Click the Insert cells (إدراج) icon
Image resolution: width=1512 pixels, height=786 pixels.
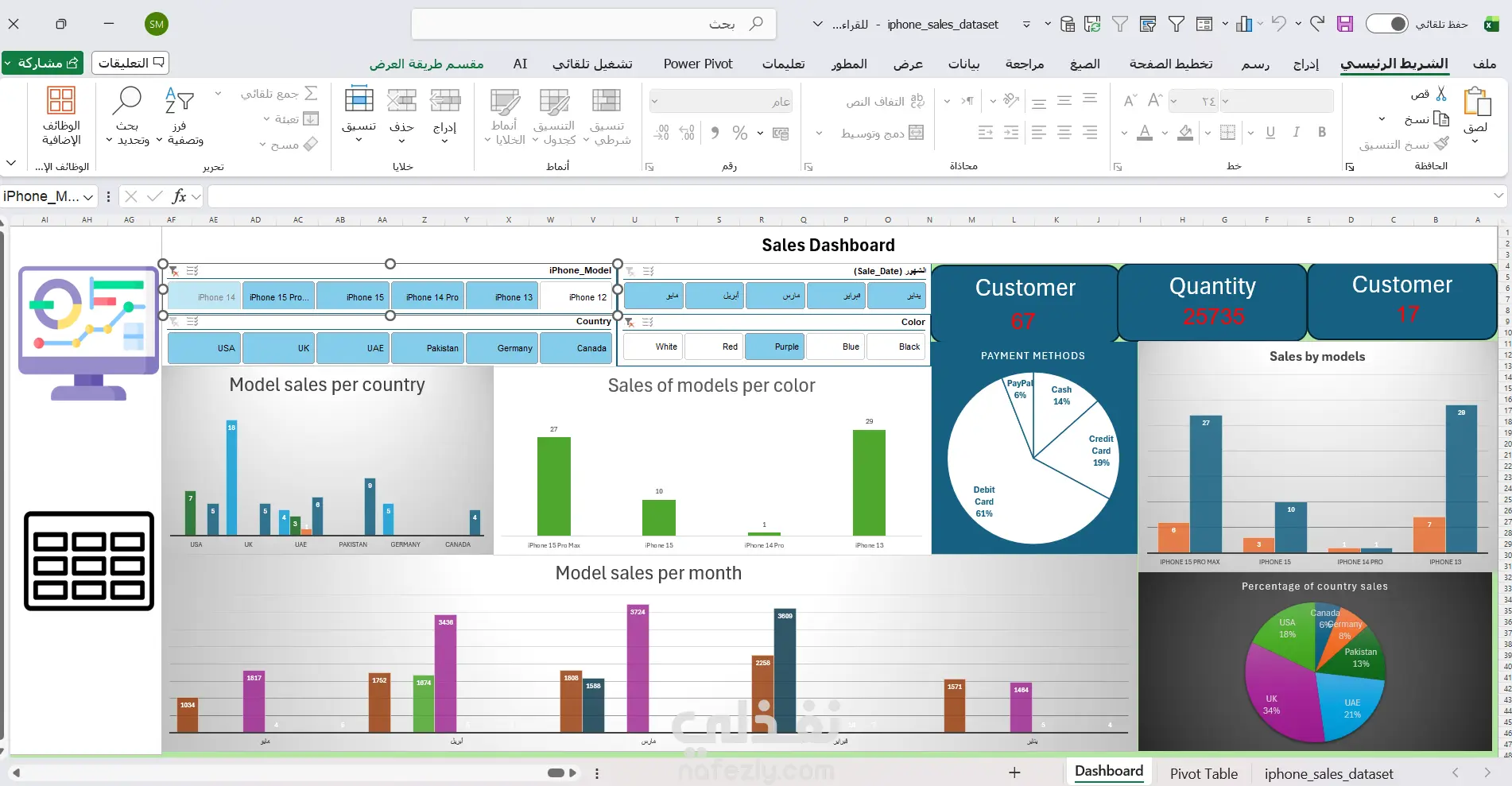(445, 101)
